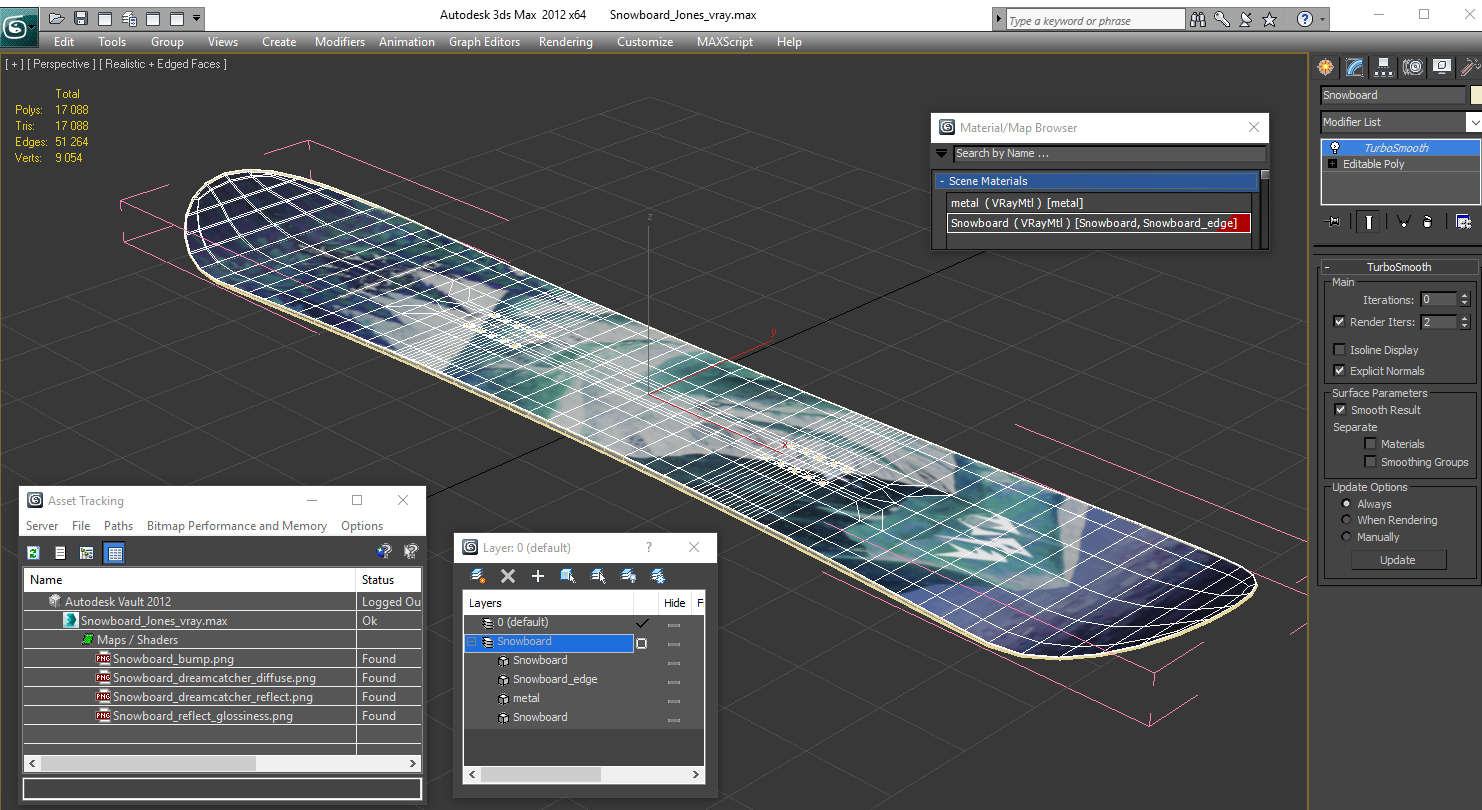Select the Manually update option

(1346, 537)
